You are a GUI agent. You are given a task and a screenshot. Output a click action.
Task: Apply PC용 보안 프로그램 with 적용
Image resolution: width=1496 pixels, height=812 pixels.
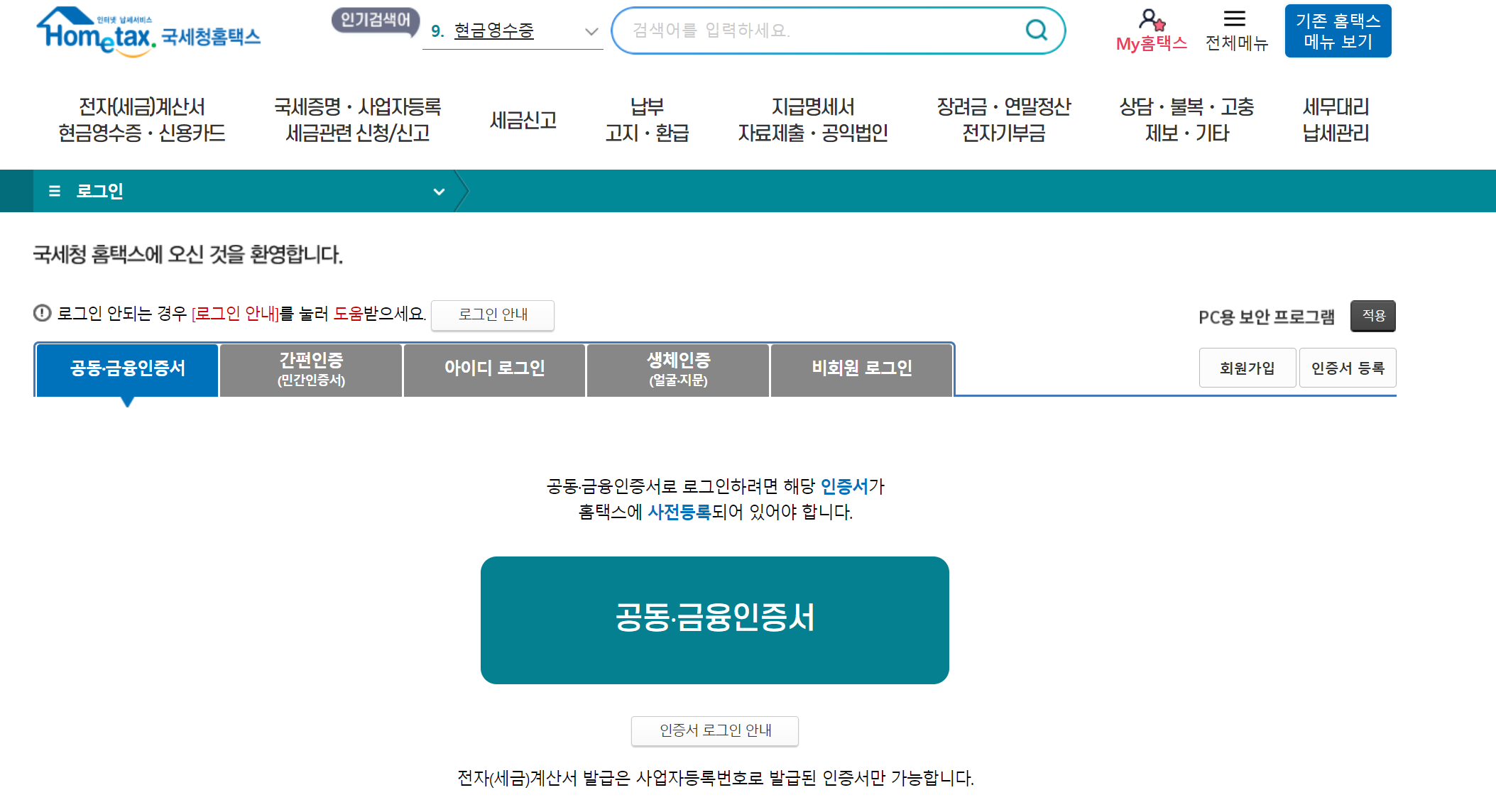click(x=1372, y=316)
